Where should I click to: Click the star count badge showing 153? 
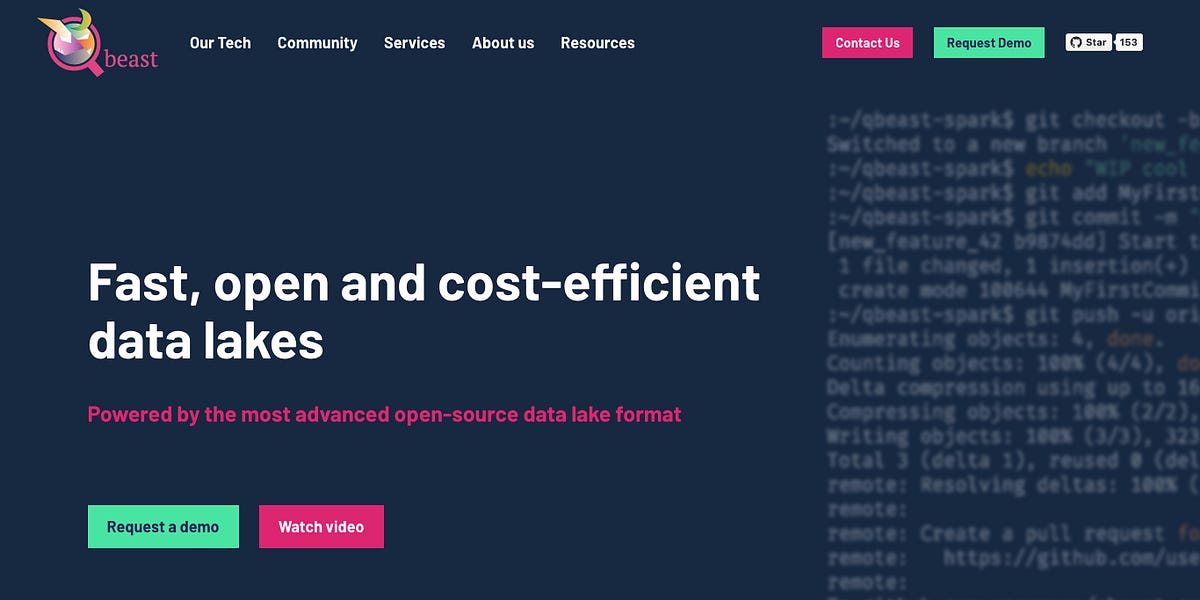1128,42
